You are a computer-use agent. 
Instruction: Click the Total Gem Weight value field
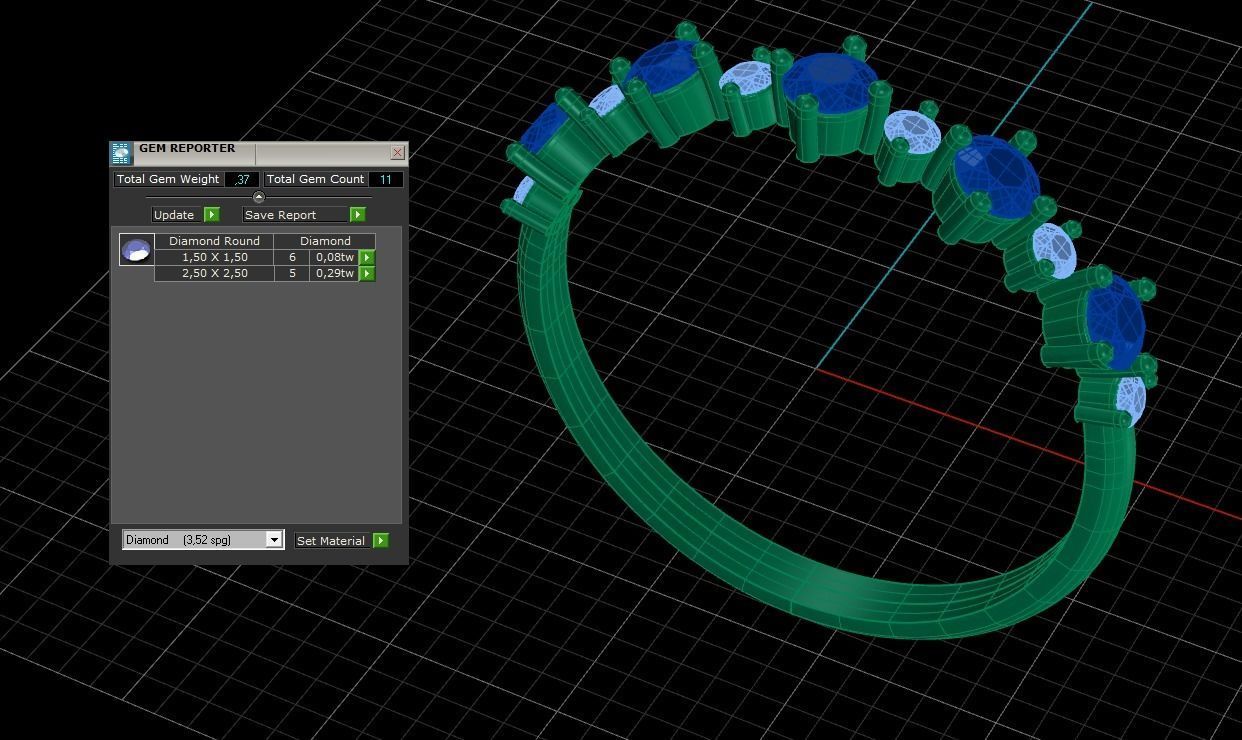[x=242, y=179]
